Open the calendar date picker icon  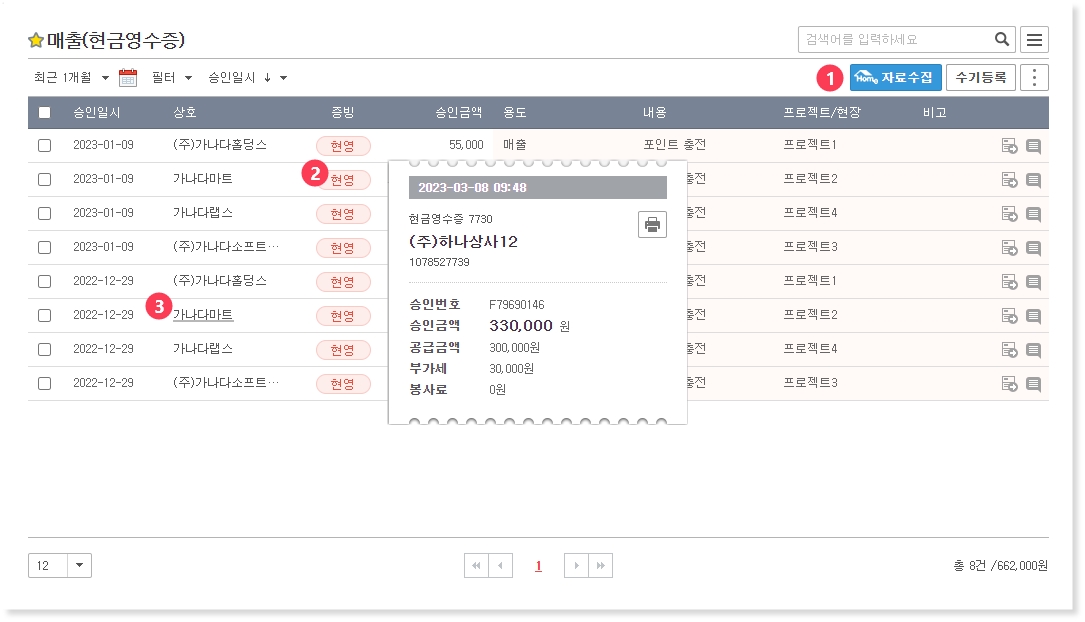click(128, 78)
